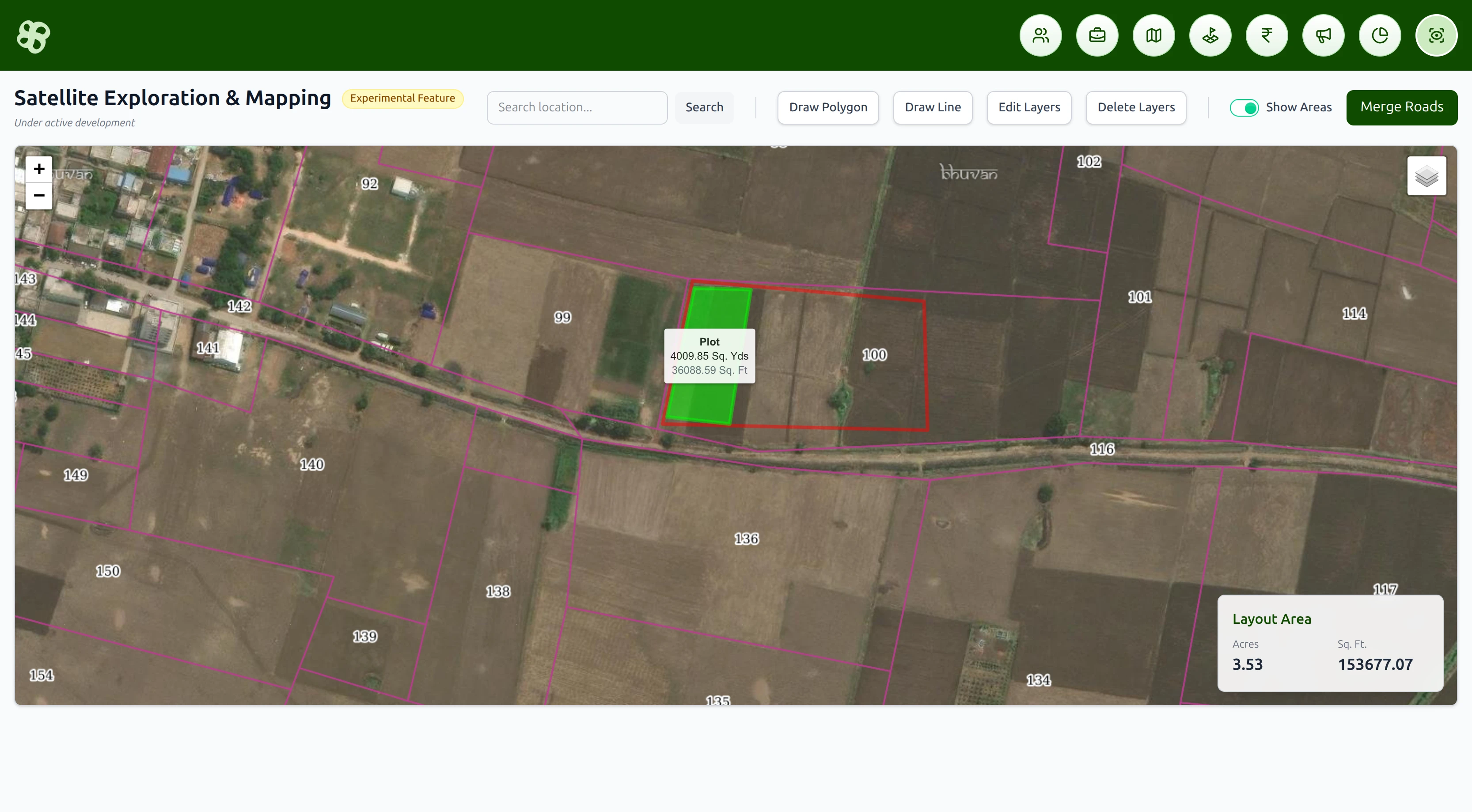The width and height of the screenshot is (1472, 812).
Task: Zoom out of the map
Action: pos(38,195)
